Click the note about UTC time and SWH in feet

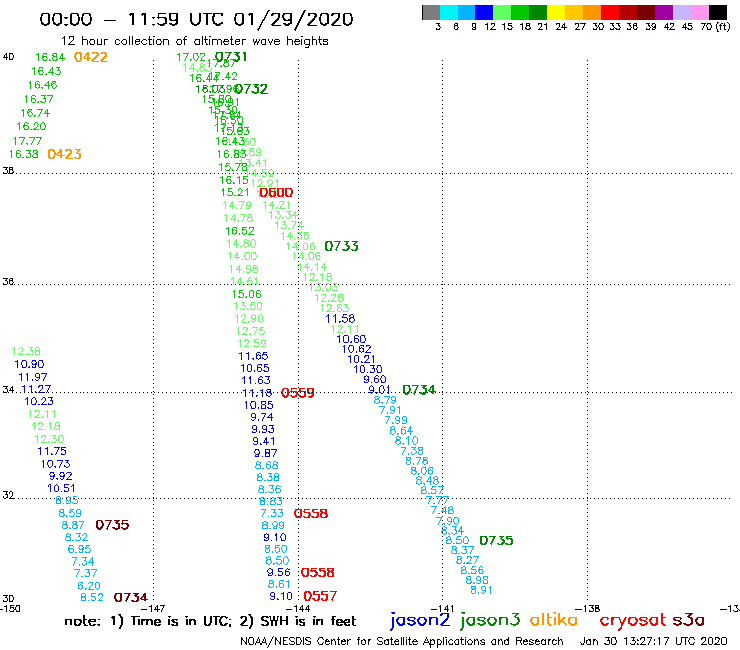tap(210, 622)
